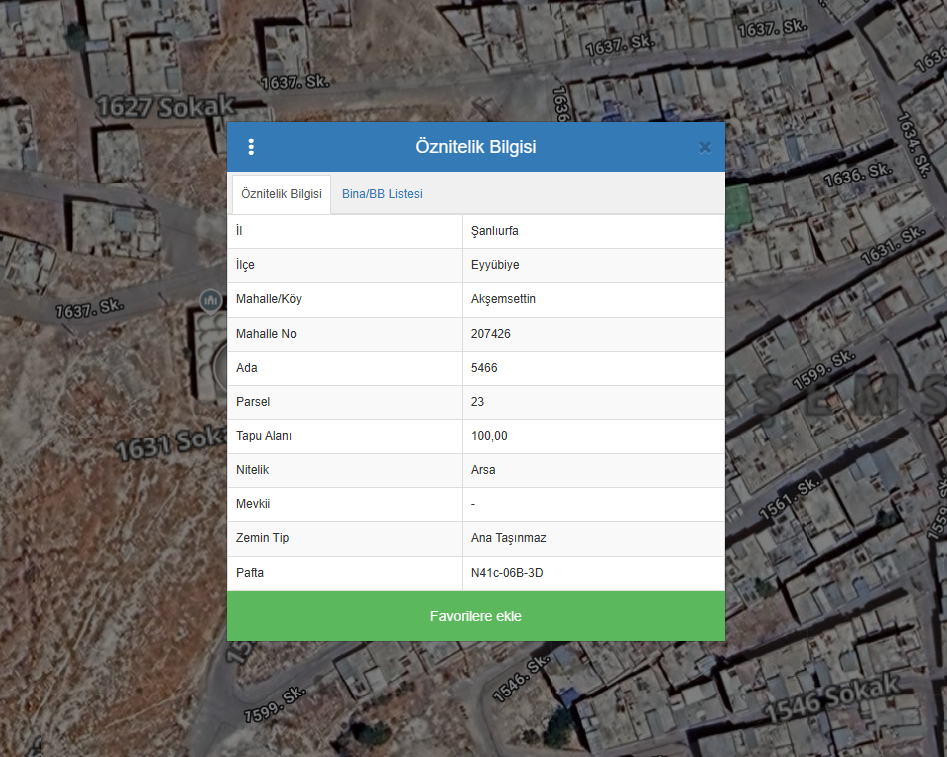
Task: Click the map landmark icon left of dialog
Action: (x=210, y=300)
